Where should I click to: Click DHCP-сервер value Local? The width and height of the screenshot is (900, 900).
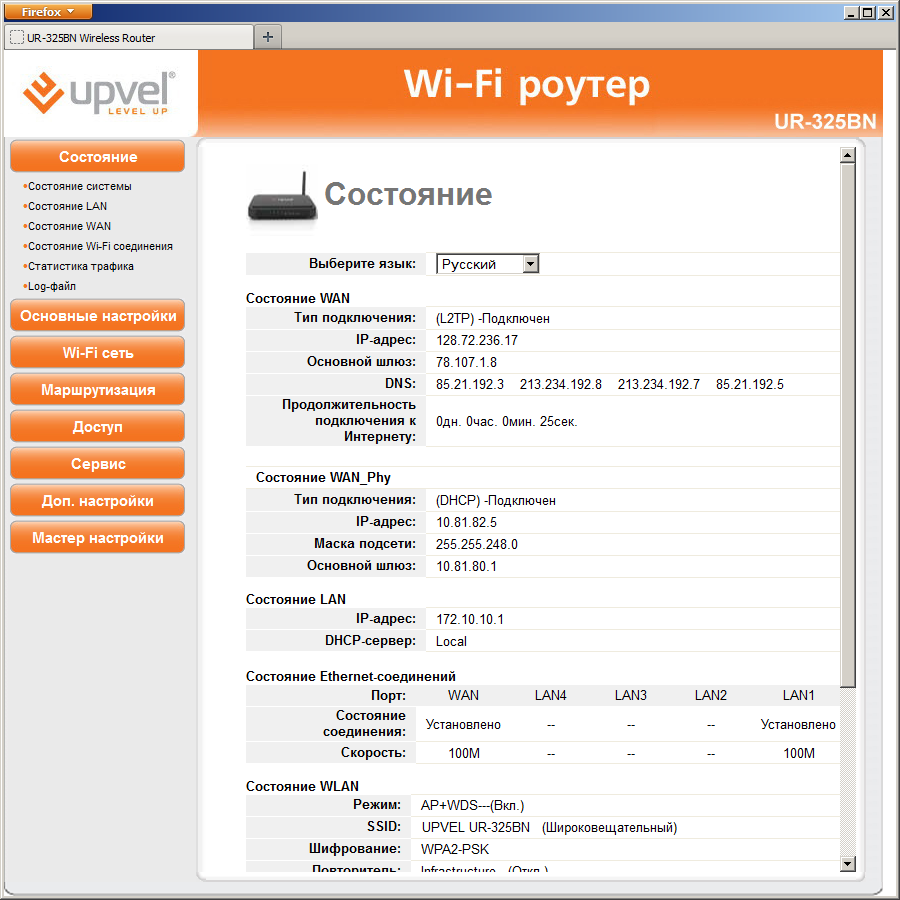coord(451,641)
